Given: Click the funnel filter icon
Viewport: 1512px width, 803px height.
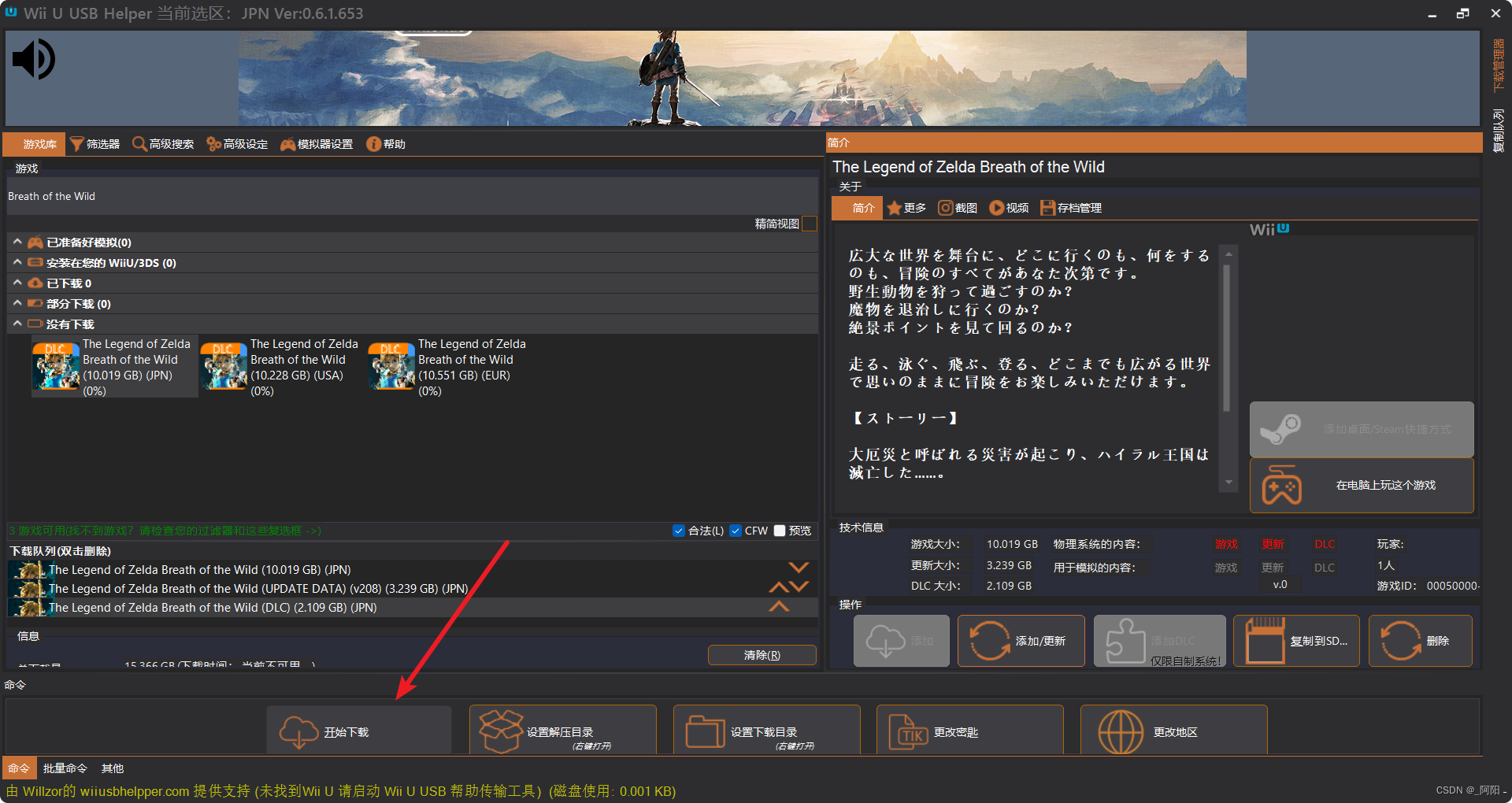Looking at the screenshot, I should coord(76,144).
